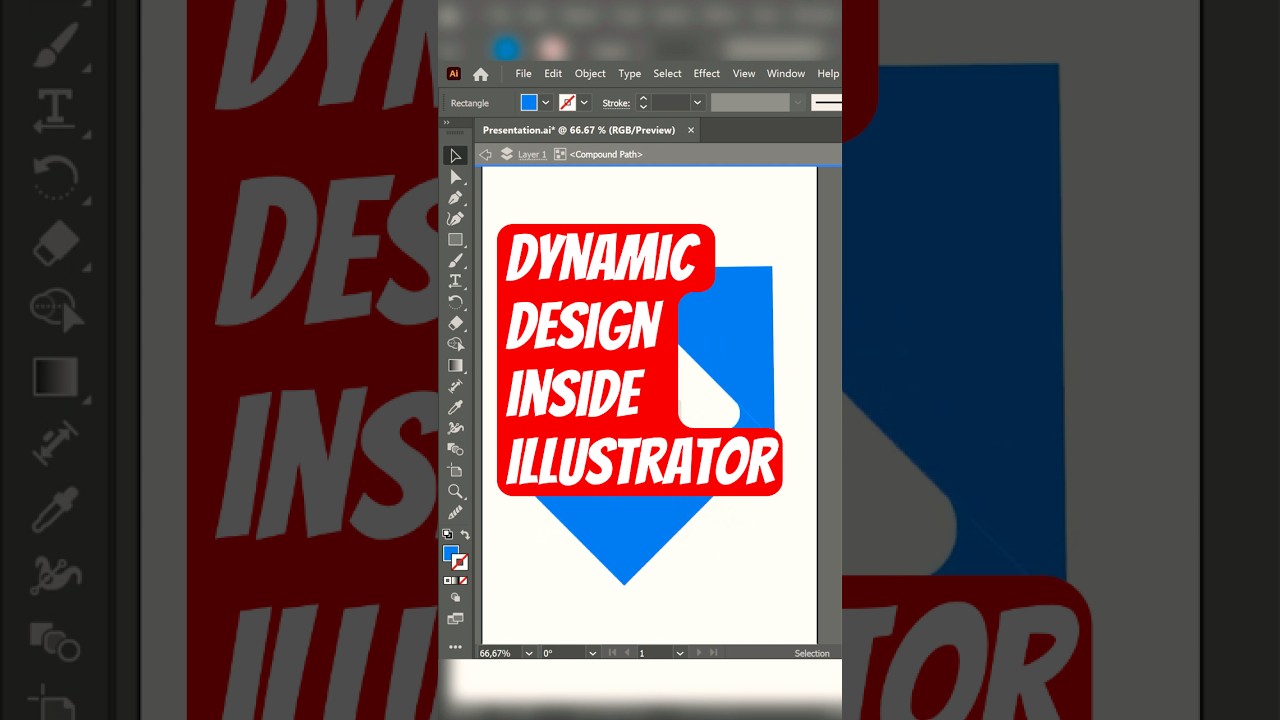Click the Compound Path icon in the breadcrumb
The image size is (1280, 720).
pos(560,154)
